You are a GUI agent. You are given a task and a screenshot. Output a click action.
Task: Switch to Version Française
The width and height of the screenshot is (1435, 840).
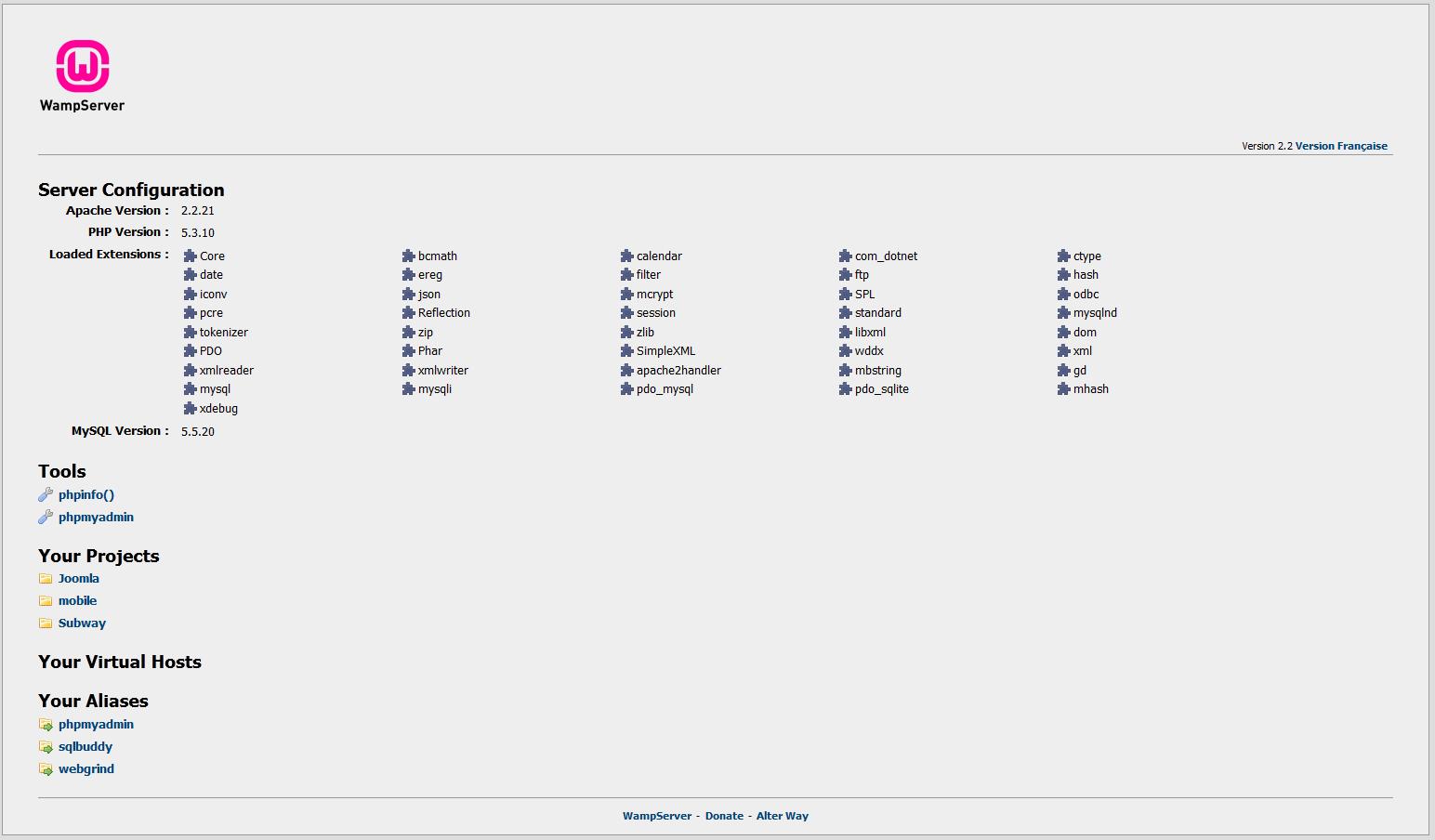pos(1341,146)
